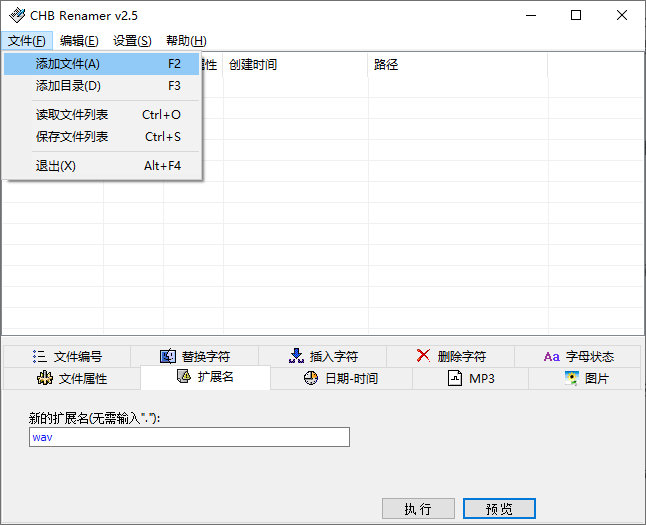Click the 插入字符 tab's blue arrow icon
Viewport: 646px width, 525px height.
[296, 356]
